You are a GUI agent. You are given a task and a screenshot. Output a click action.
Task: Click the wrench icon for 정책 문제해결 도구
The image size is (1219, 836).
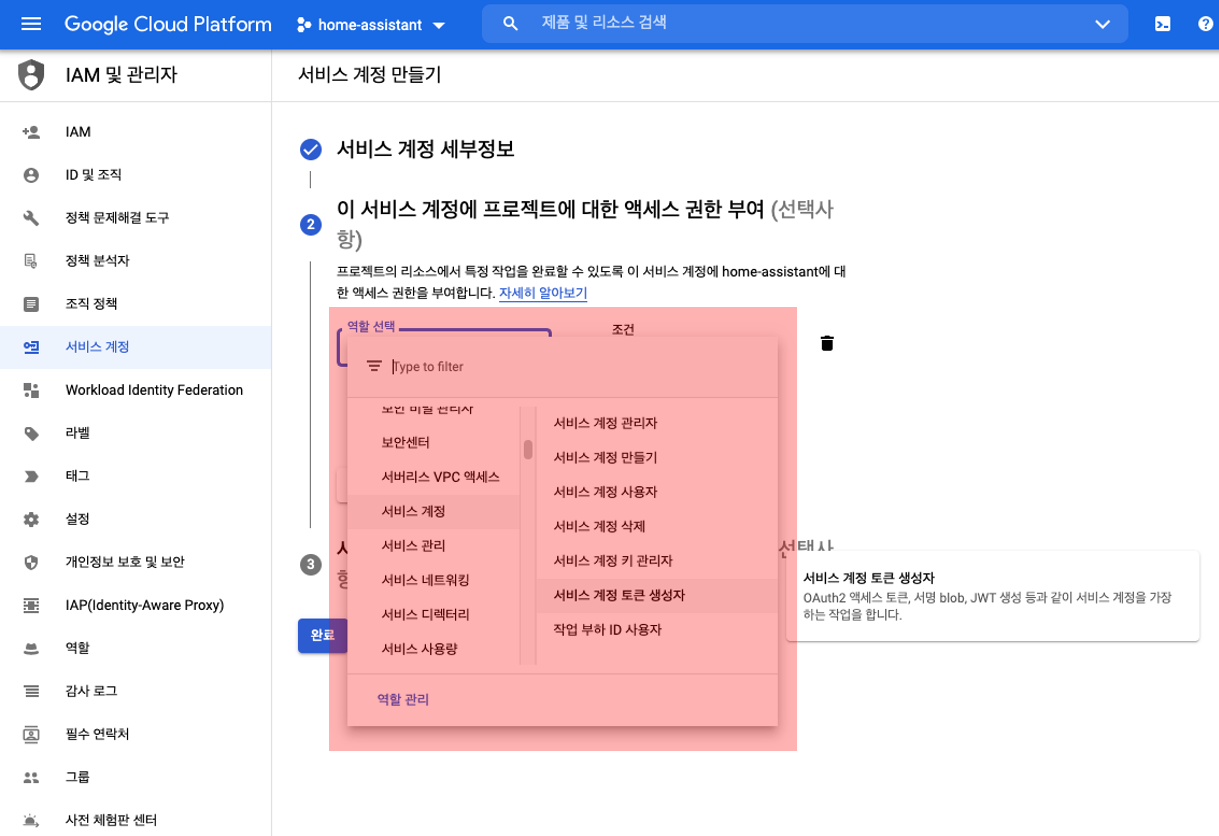tap(31, 218)
